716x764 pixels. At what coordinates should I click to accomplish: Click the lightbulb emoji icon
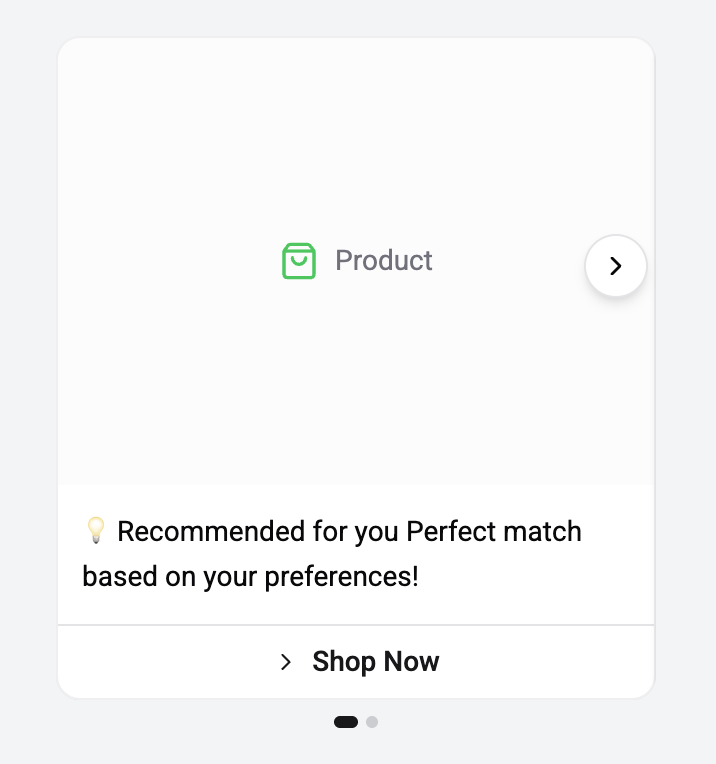click(x=95, y=531)
